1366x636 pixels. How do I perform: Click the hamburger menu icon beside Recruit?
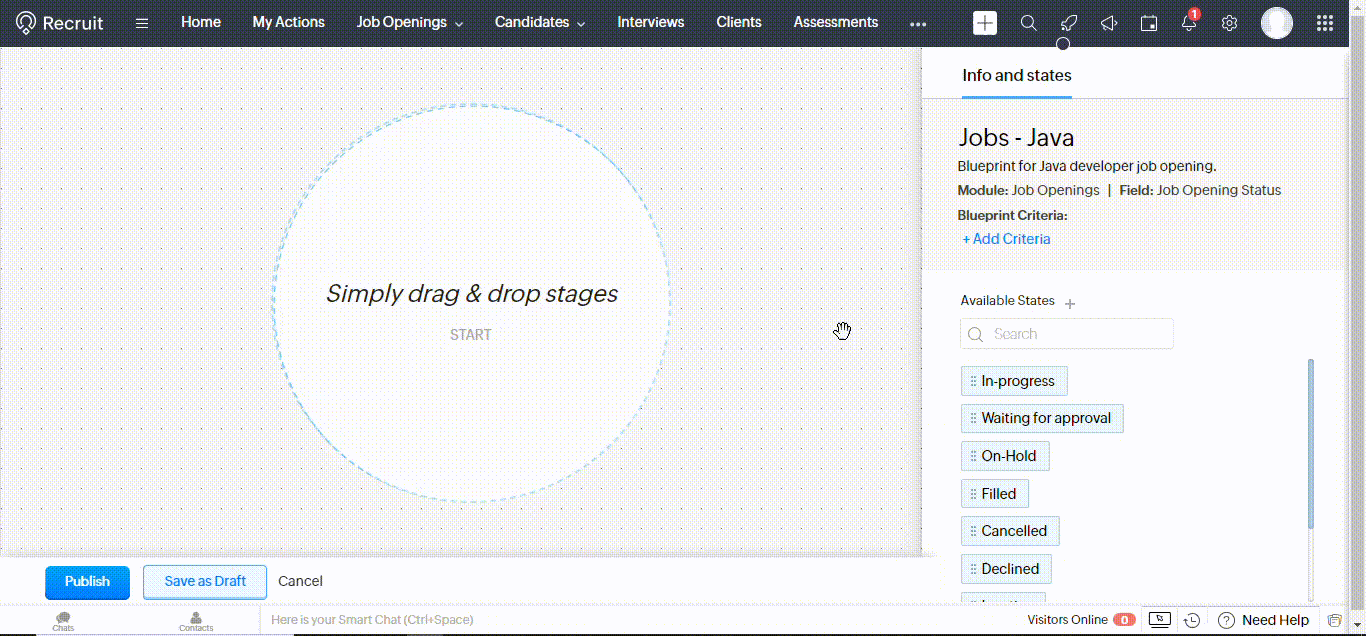tap(142, 23)
